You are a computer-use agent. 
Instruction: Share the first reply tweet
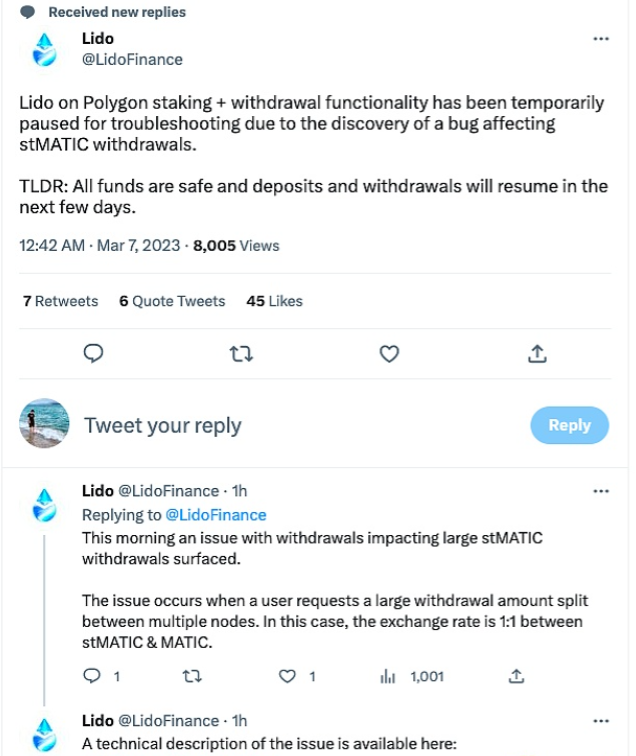[x=516, y=677]
